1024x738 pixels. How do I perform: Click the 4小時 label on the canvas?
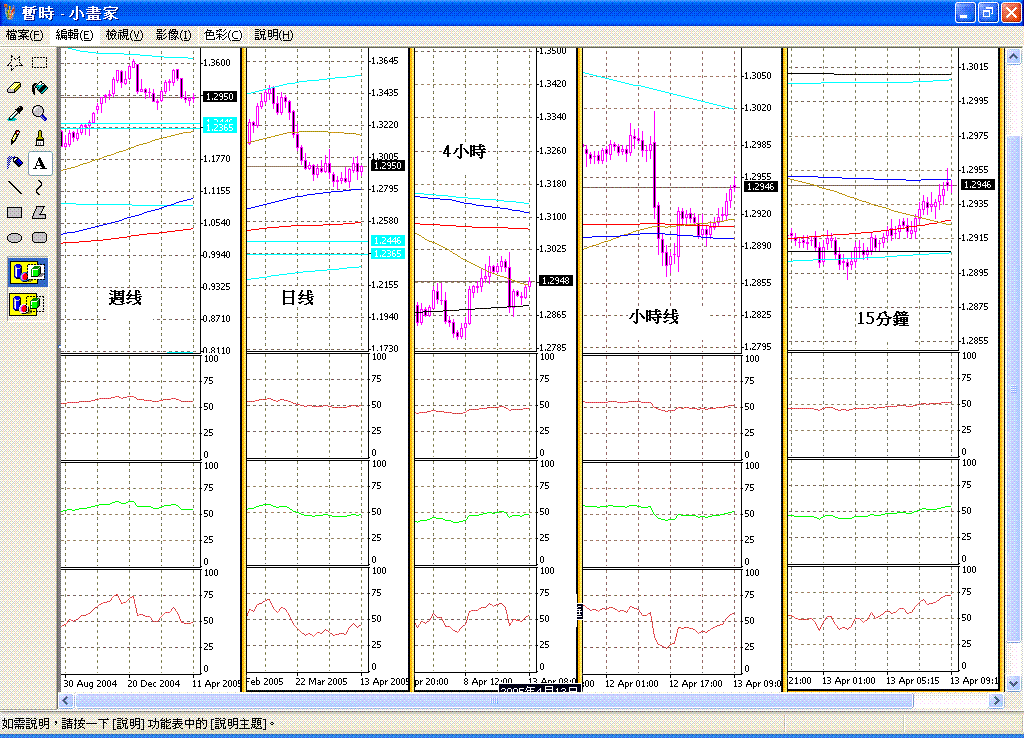point(464,152)
